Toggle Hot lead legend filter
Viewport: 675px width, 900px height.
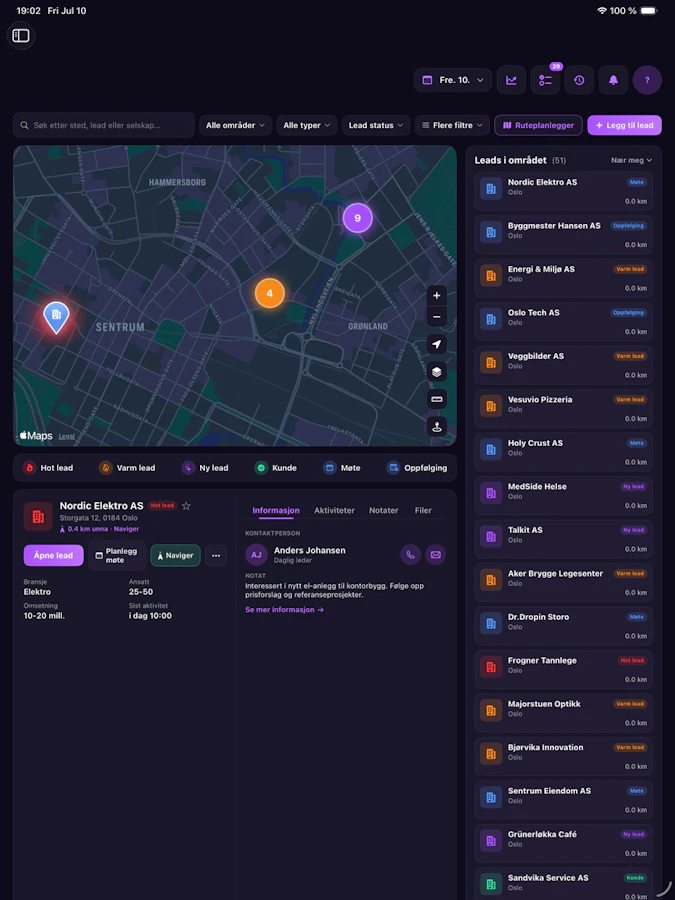click(48, 468)
